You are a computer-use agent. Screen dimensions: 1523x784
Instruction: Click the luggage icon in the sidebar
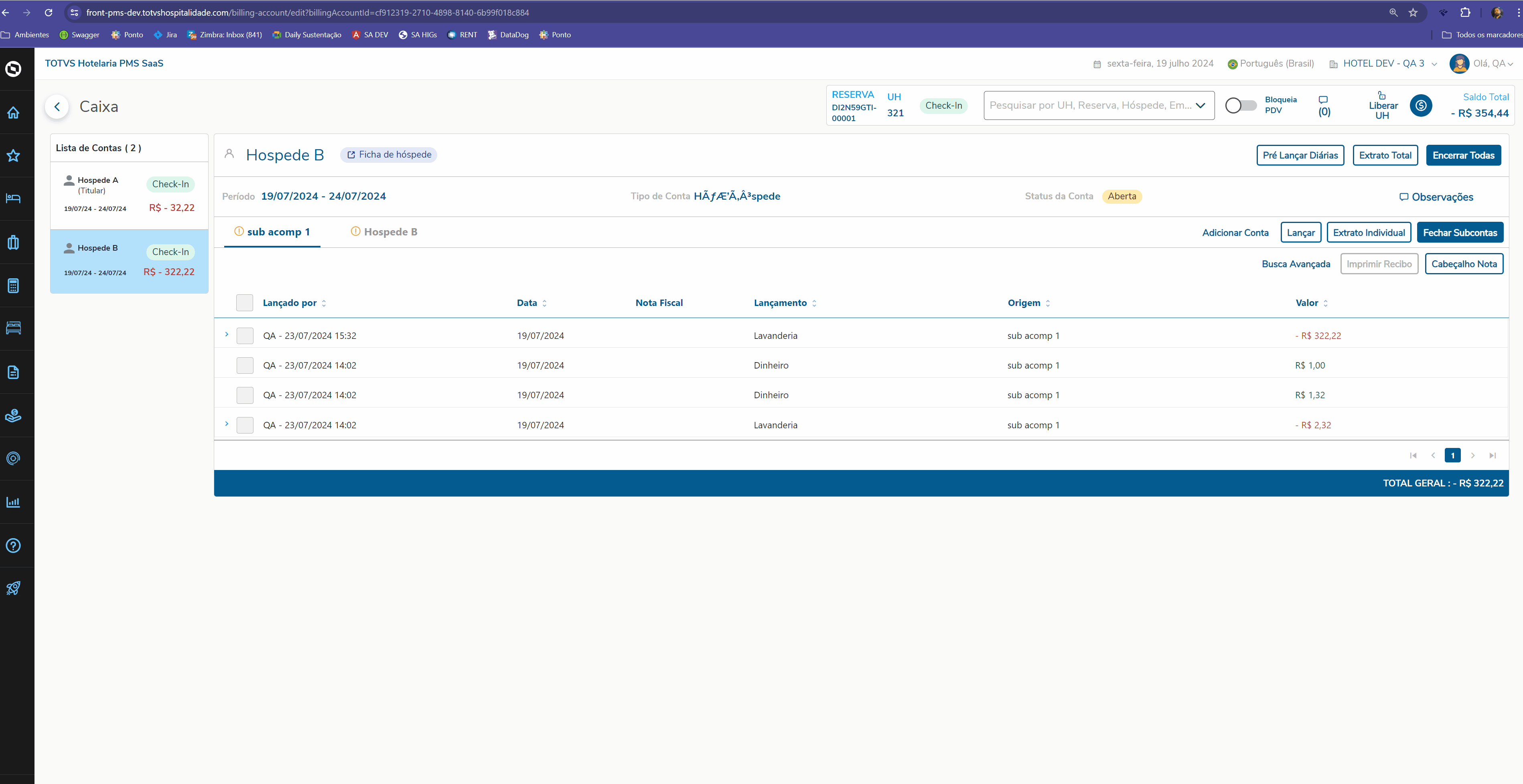coord(13,242)
